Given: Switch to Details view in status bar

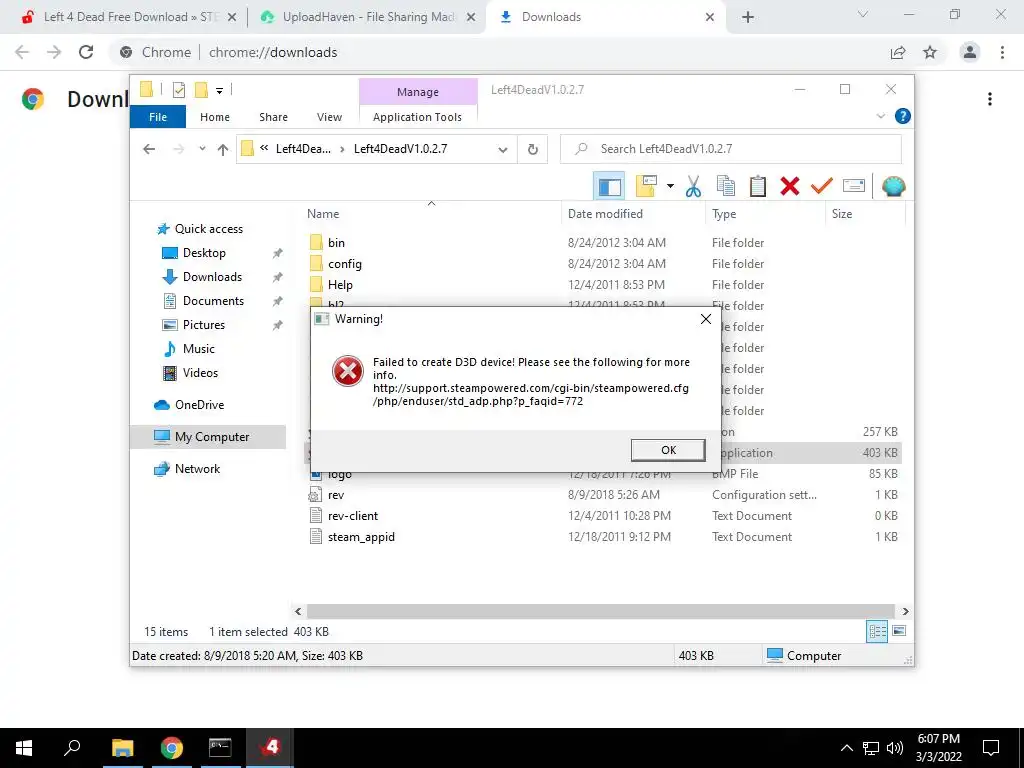Looking at the screenshot, I should (x=877, y=631).
